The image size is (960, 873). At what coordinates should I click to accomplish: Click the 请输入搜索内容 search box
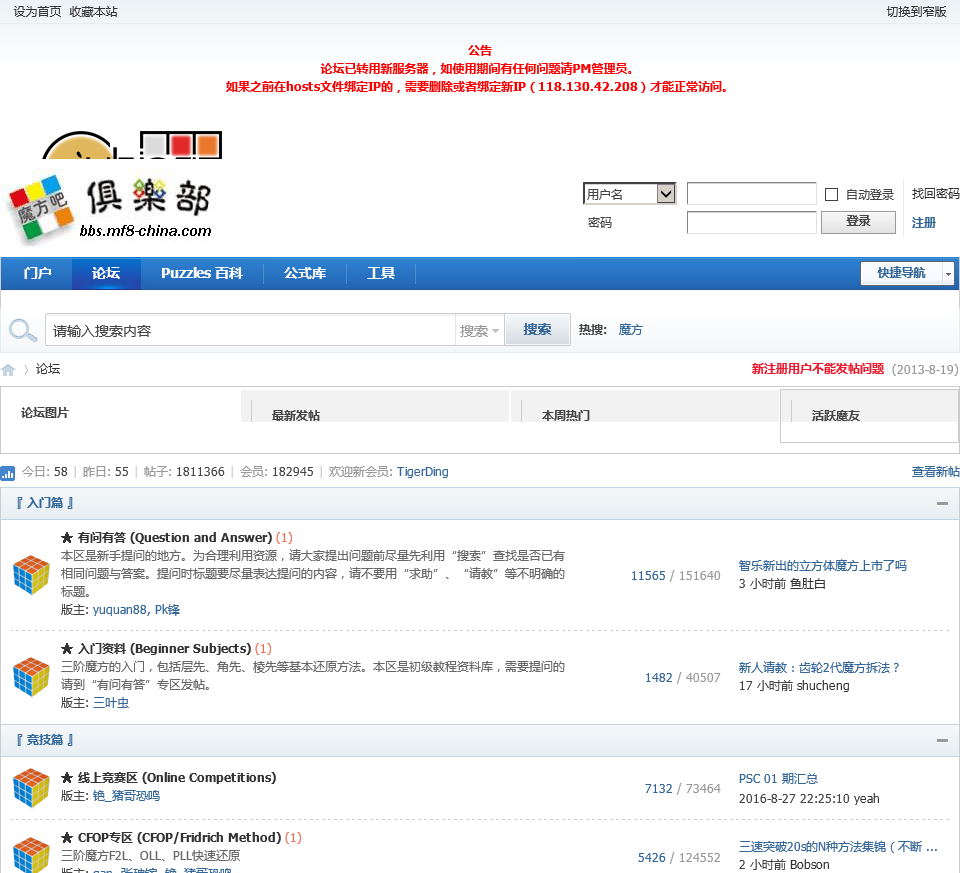coord(250,331)
